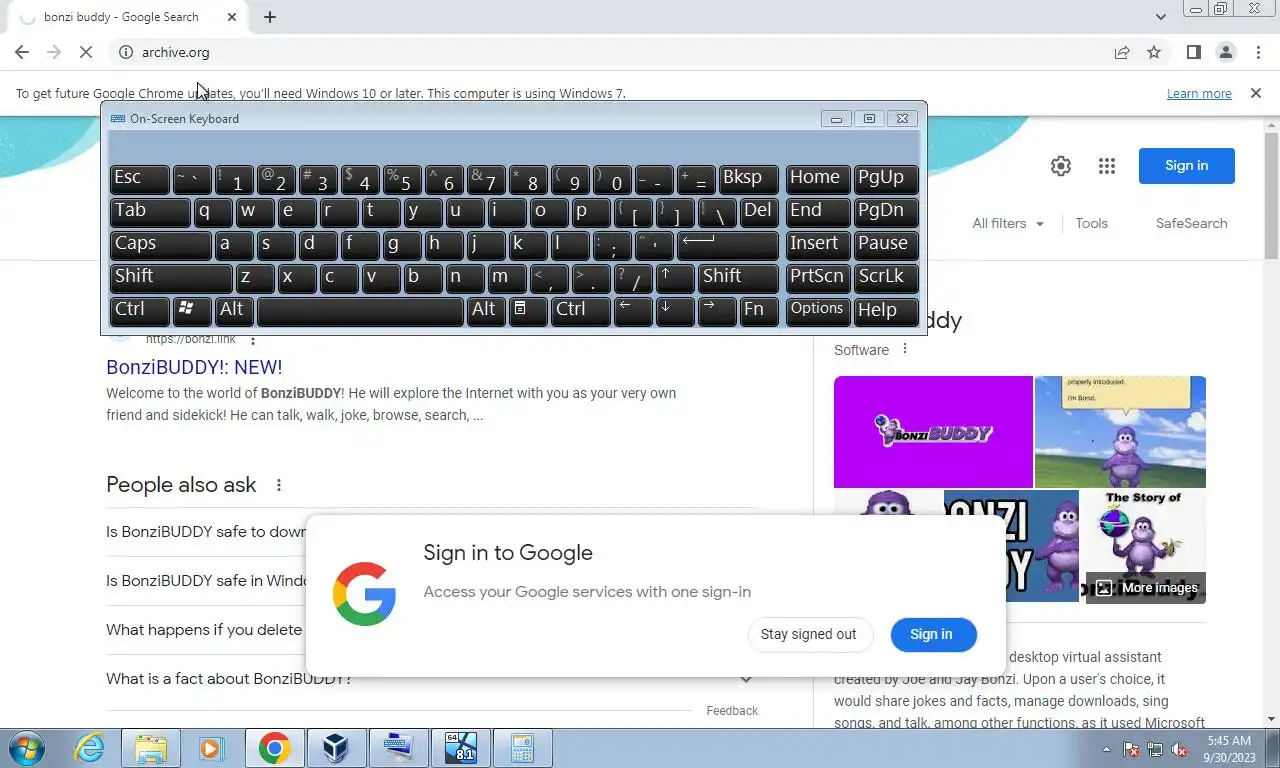Bookmark this page with star icon
Viewport: 1280px width, 768px height.
pos(1154,52)
